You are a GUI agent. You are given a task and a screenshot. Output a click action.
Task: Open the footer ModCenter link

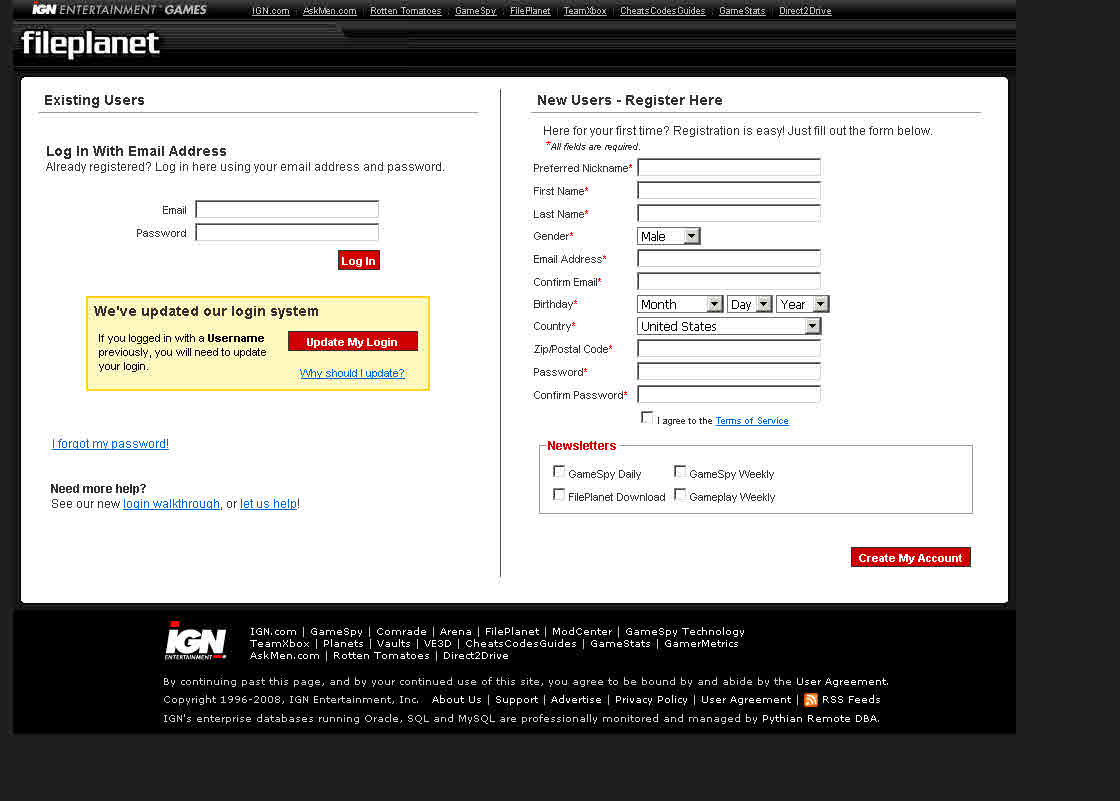click(x=582, y=632)
